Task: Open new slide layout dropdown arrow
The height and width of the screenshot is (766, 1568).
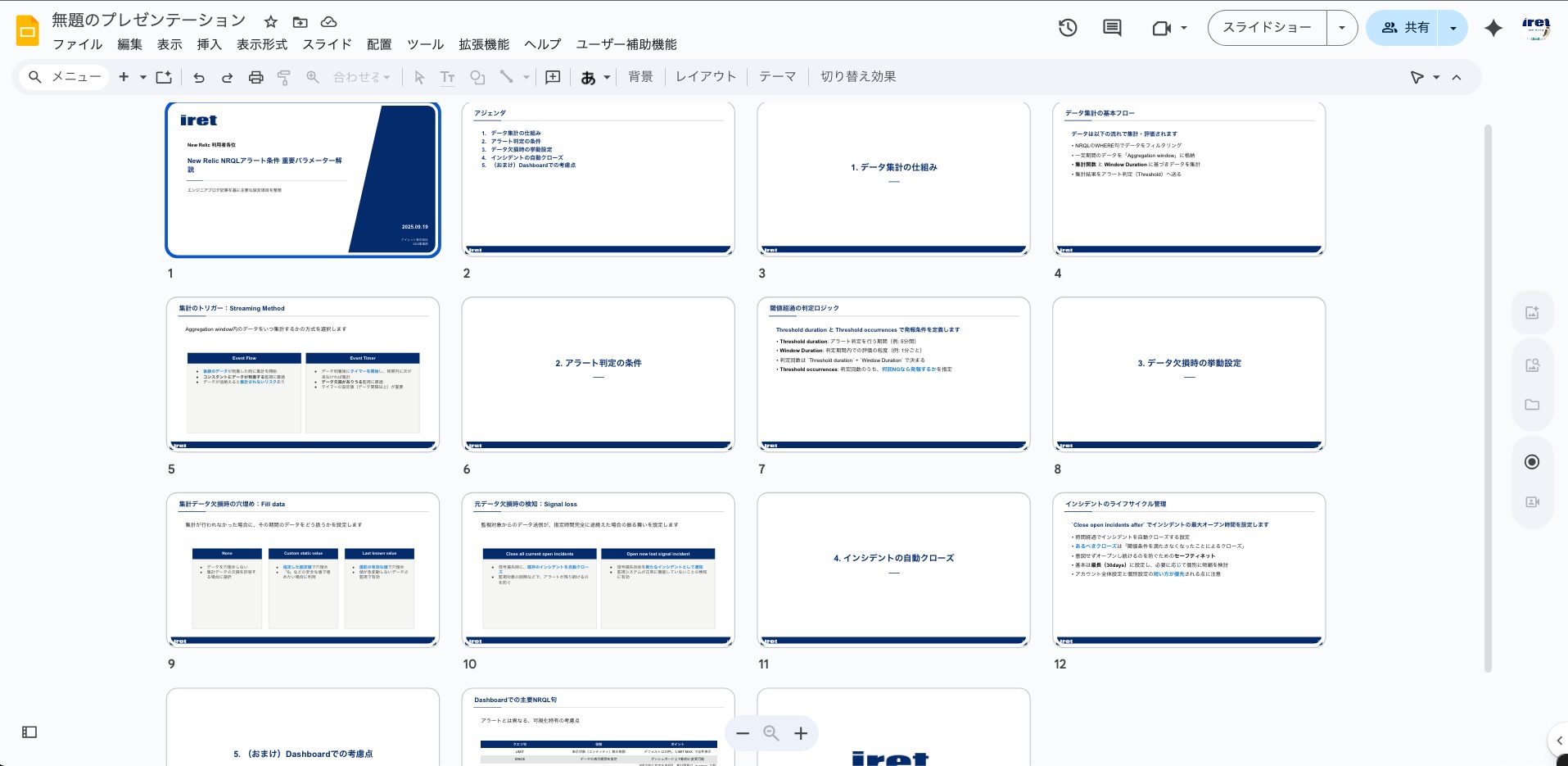Action: click(142, 77)
